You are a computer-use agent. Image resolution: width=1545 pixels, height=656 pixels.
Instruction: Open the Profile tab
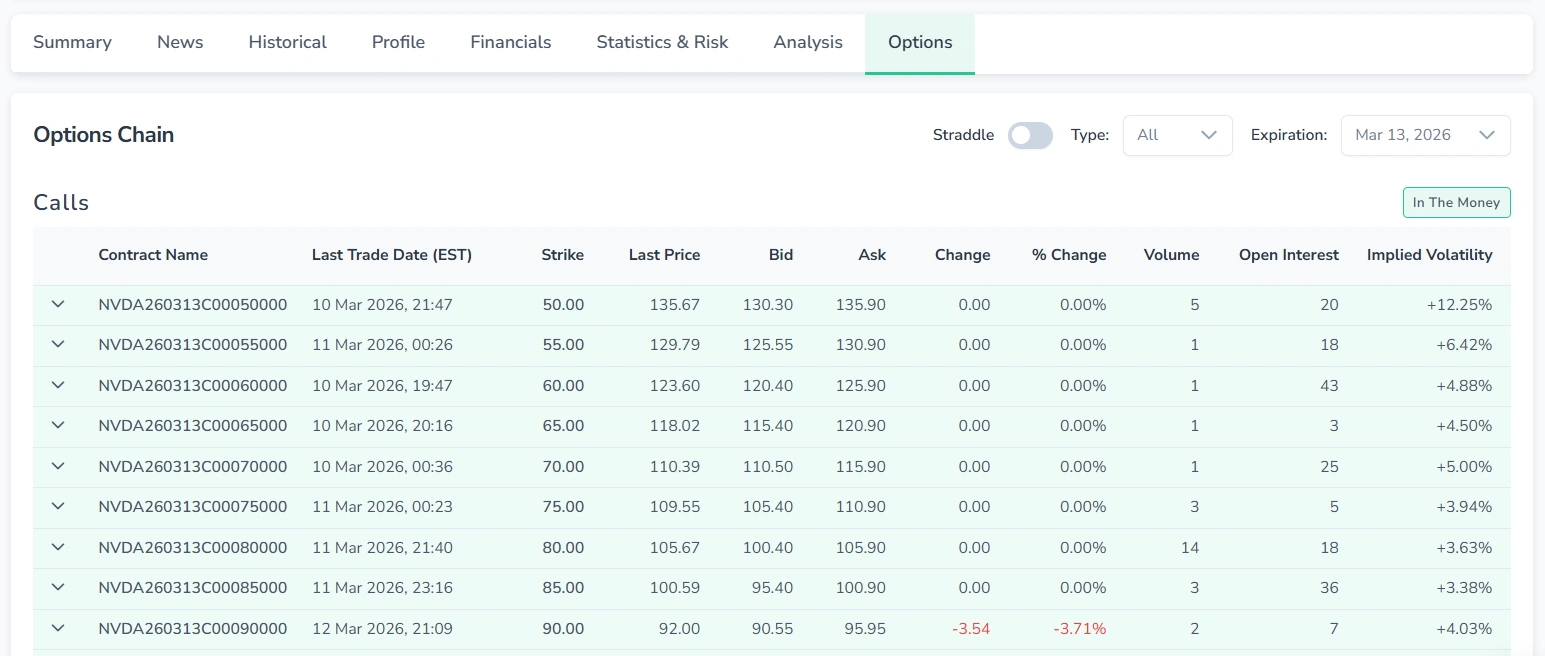(397, 42)
